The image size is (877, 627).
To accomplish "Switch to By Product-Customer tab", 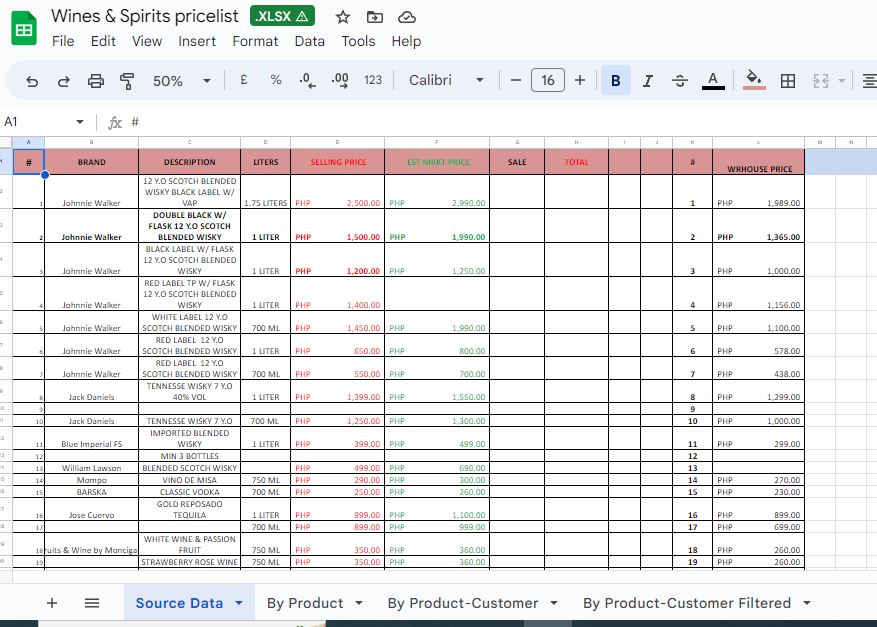I will 463,603.
